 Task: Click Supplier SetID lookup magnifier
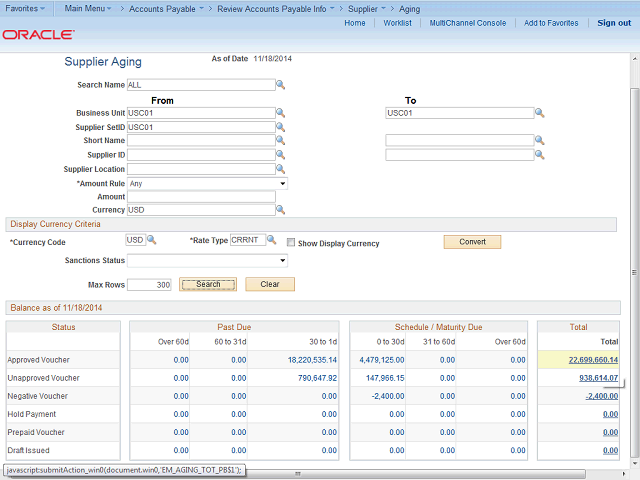click(281, 127)
